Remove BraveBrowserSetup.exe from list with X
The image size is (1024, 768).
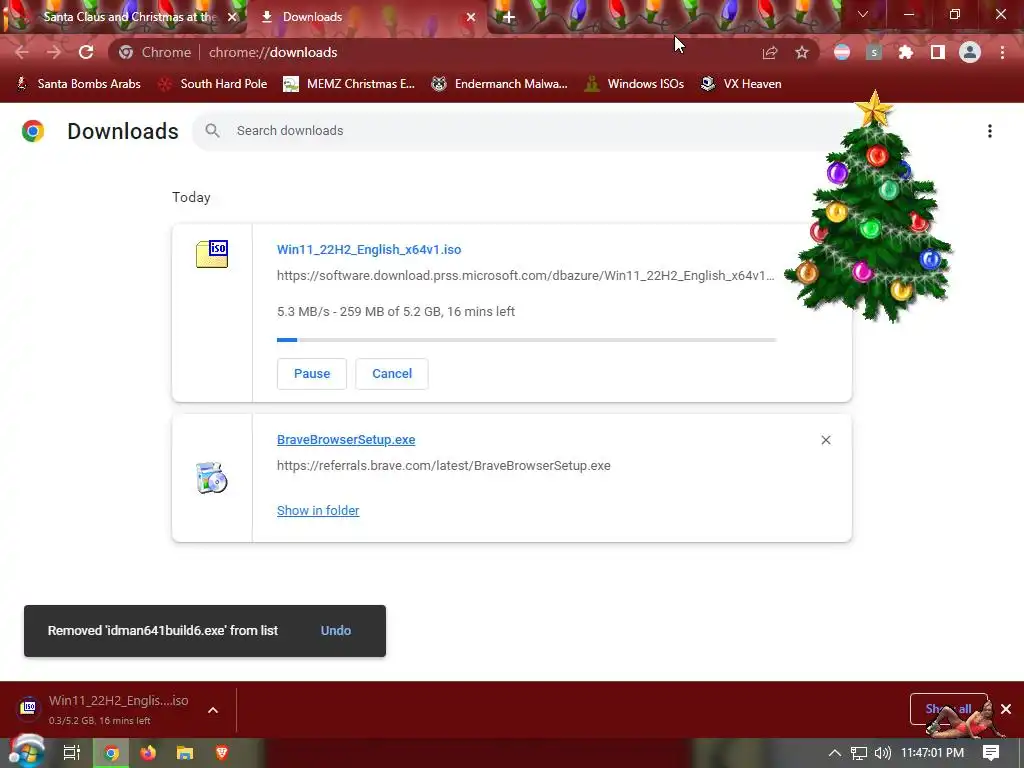point(825,440)
